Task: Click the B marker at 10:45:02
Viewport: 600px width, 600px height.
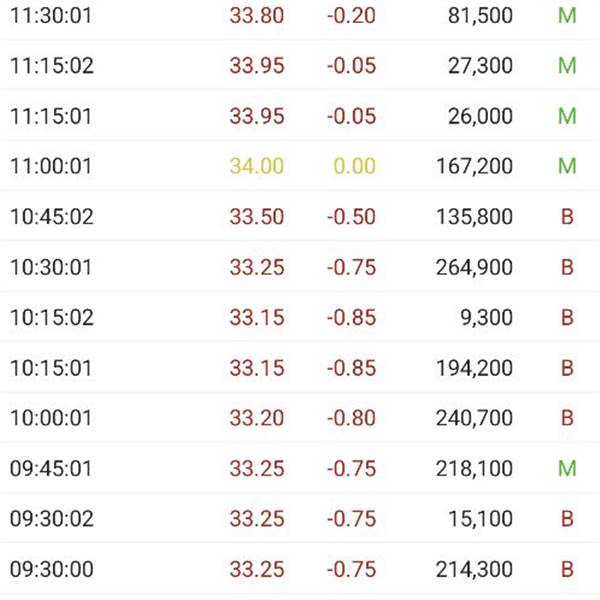Action: pyautogui.click(x=567, y=217)
